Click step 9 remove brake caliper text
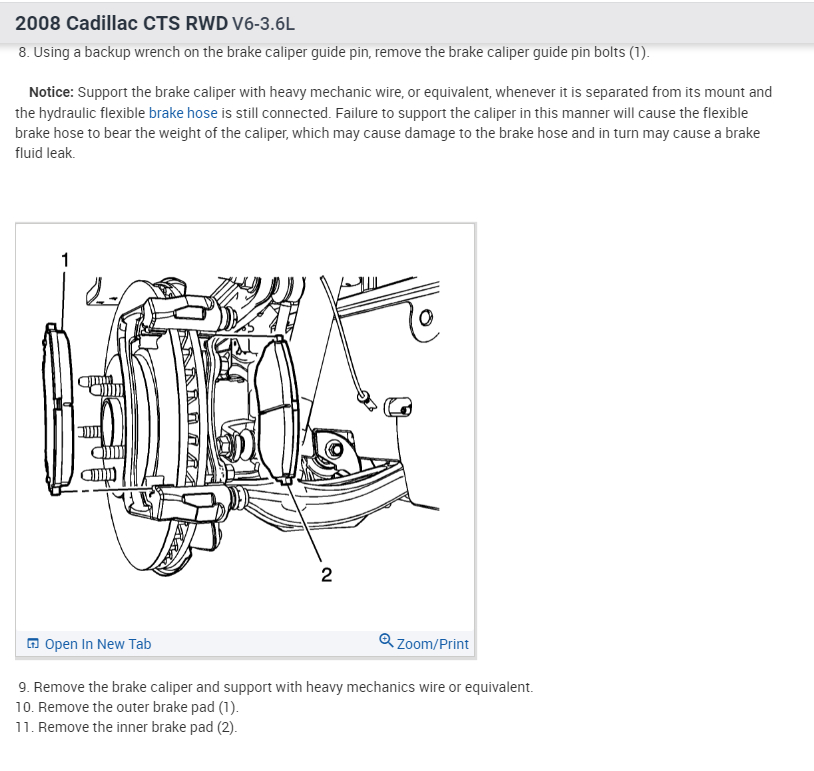The height and width of the screenshot is (771, 814). (x=276, y=687)
